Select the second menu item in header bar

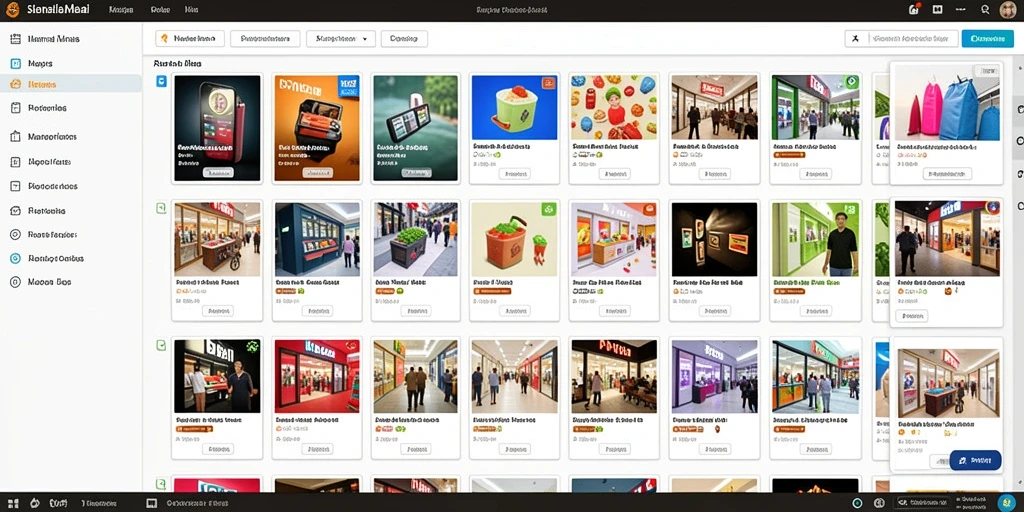pyautogui.click(x=160, y=10)
